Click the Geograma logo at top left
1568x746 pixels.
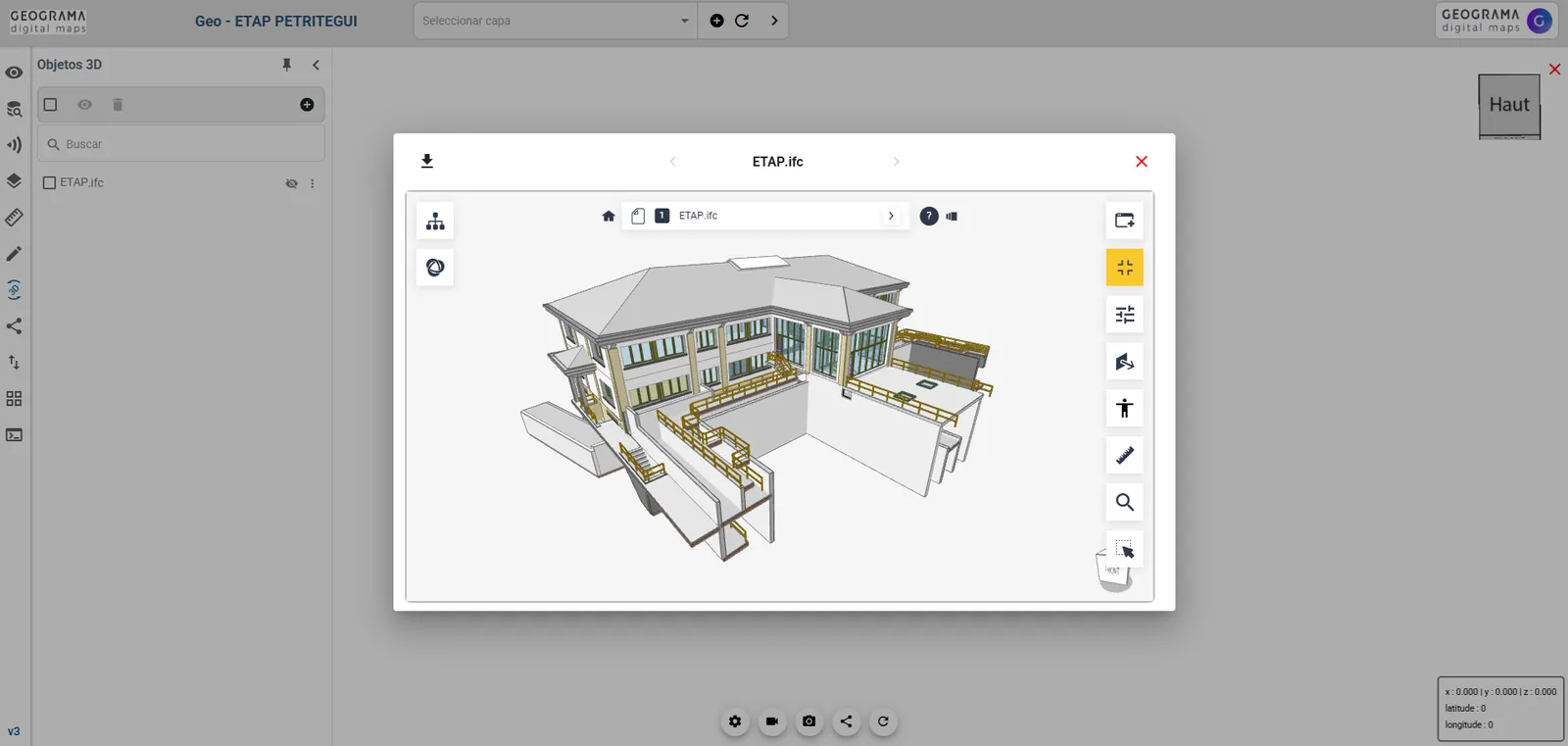point(48,22)
